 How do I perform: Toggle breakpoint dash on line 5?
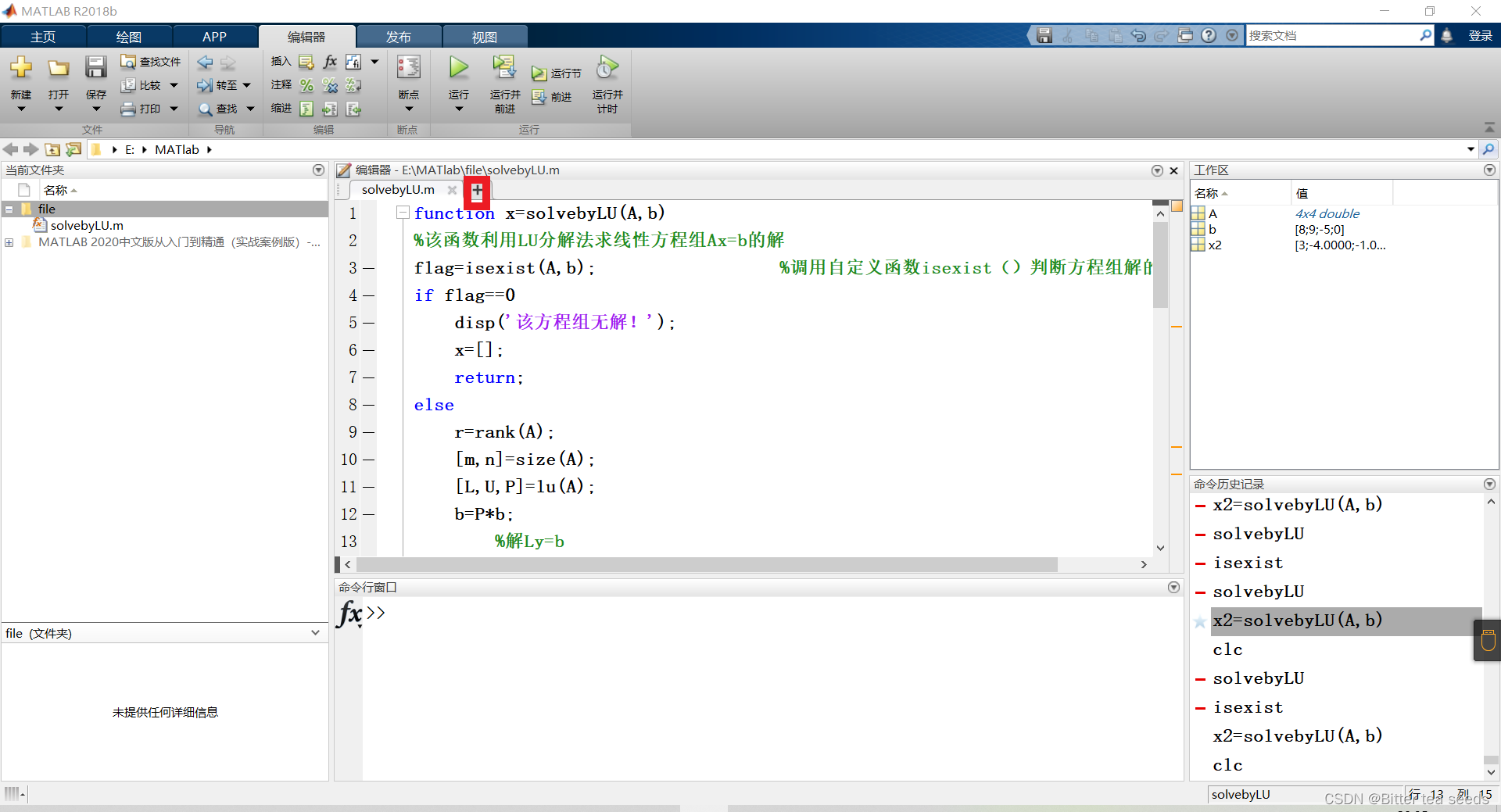click(x=369, y=323)
